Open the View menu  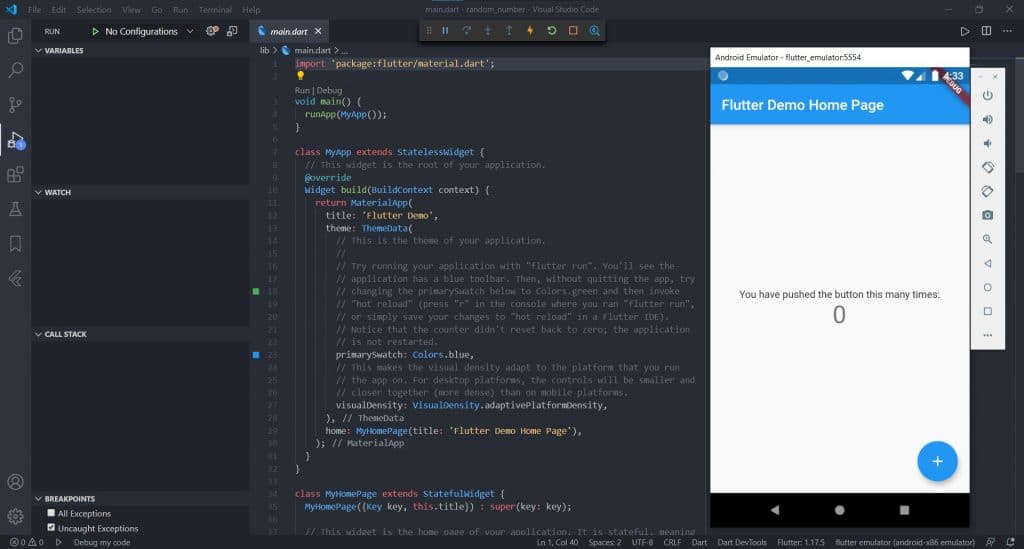131,10
